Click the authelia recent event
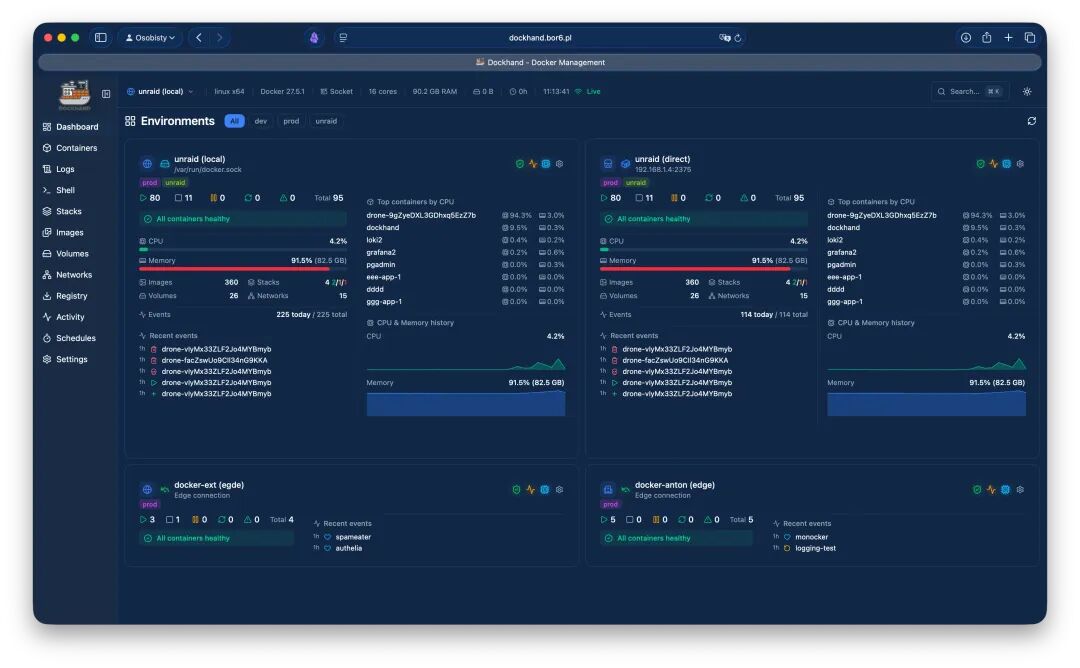1080x668 pixels. click(x=349, y=549)
